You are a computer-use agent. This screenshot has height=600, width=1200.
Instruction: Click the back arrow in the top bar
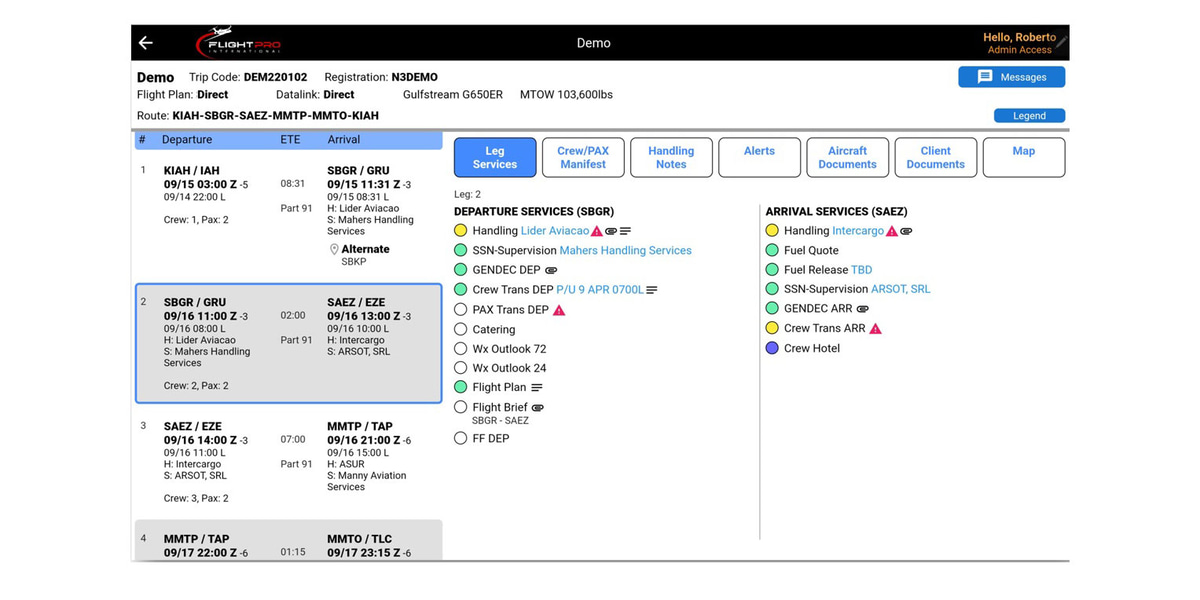click(145, 42)
